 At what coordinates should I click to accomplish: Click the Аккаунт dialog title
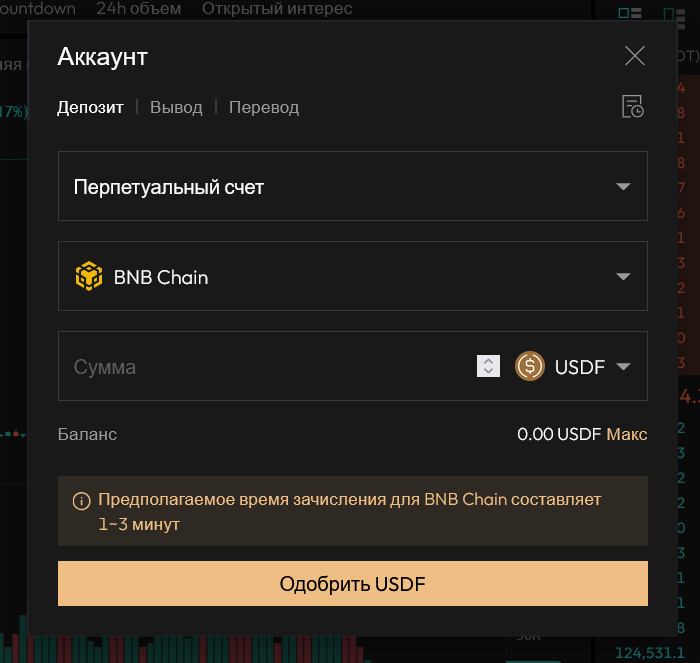point(103,56)
